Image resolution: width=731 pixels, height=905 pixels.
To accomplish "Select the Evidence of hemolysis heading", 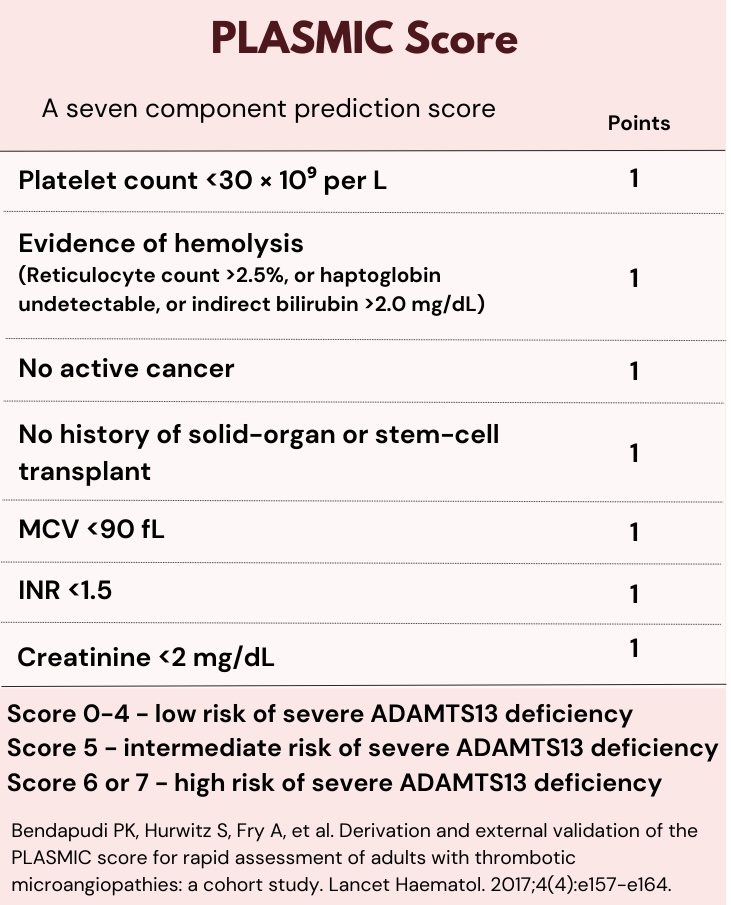I will pyautogui.click(x=161, y=243).
